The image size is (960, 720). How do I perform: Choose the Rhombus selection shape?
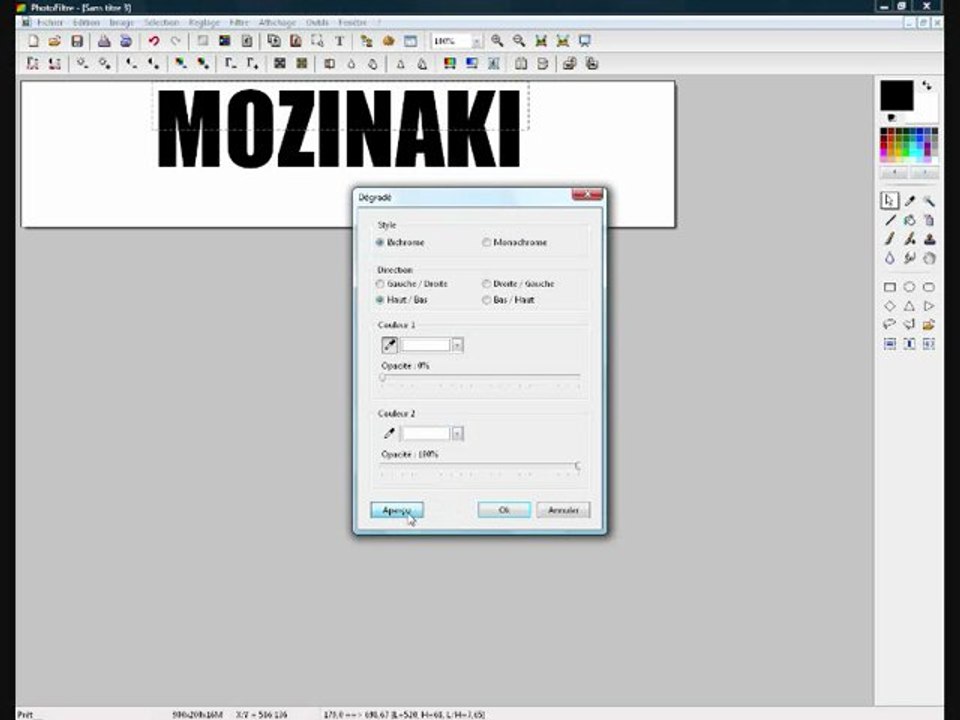click(x=890, y=306)
